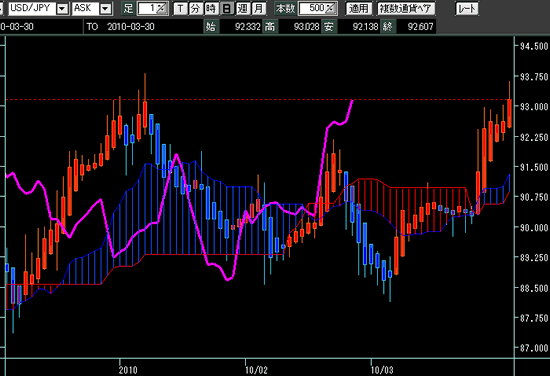The width and height of the screenshot is (550, 376).
Task: Click the TO date 2010-03-30 field
Action: (x=130, y=27)
